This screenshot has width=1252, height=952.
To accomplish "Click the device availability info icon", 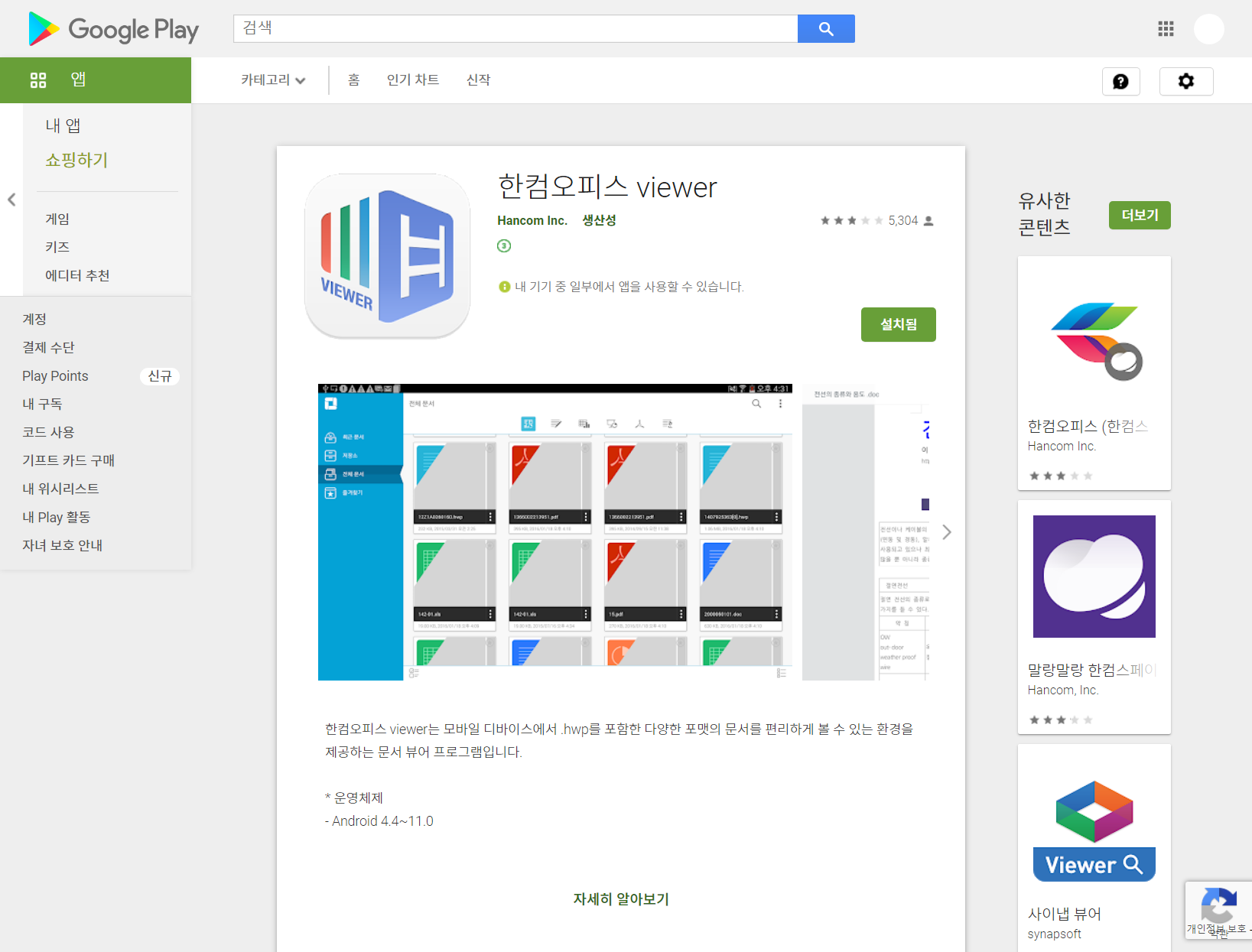I will pos(504,287).
